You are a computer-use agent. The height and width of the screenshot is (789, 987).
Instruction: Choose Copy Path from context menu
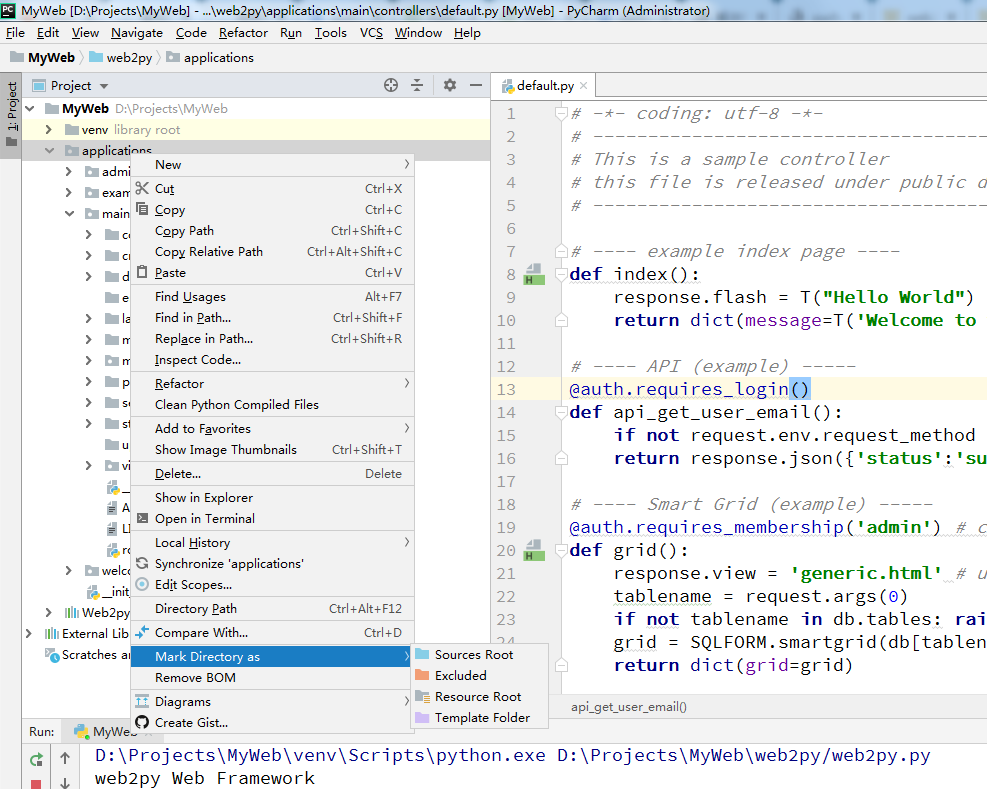click(273, 230)
